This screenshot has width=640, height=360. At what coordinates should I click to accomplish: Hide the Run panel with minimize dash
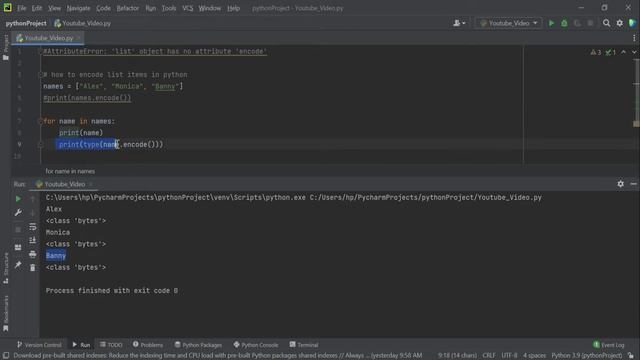click(x=633, y=184)
